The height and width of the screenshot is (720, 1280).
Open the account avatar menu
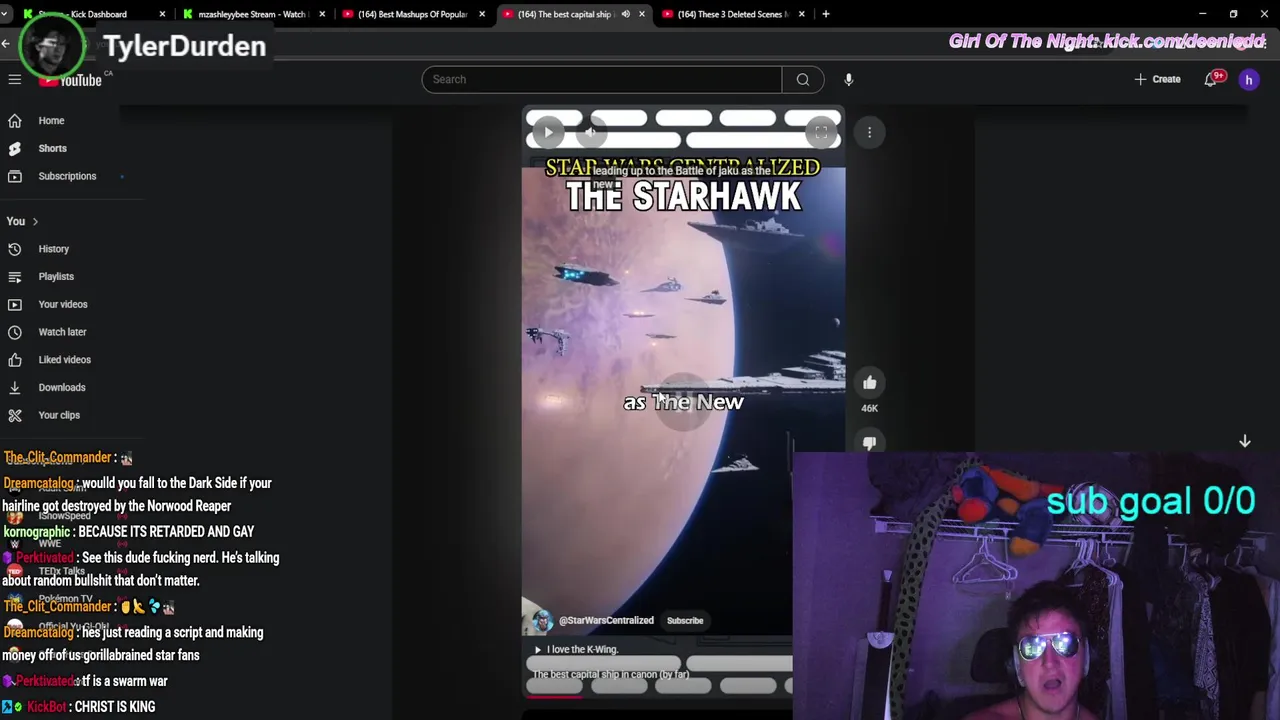pos(1249,79)
